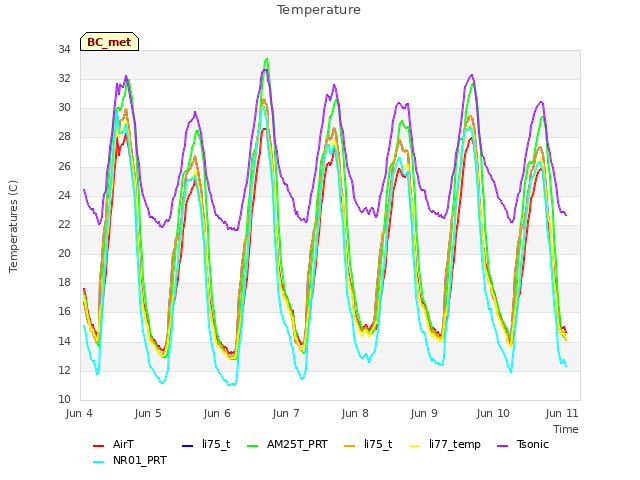The image size is (640, 480).
Task: Click the orange li75_t legend swatch
Action: click(x=350, y=446)
